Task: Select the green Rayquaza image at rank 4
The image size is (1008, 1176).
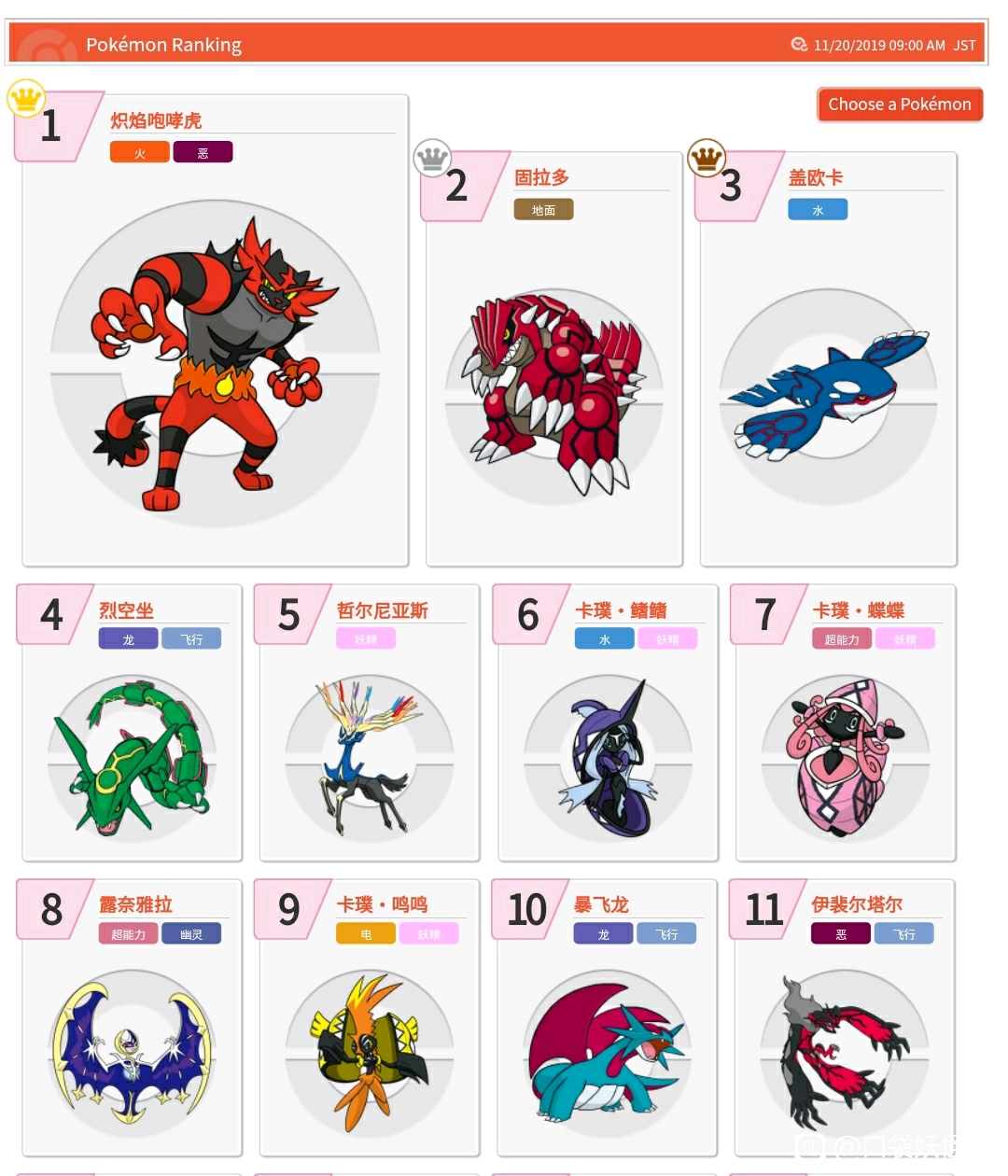Action: click(x=132, y=757)
